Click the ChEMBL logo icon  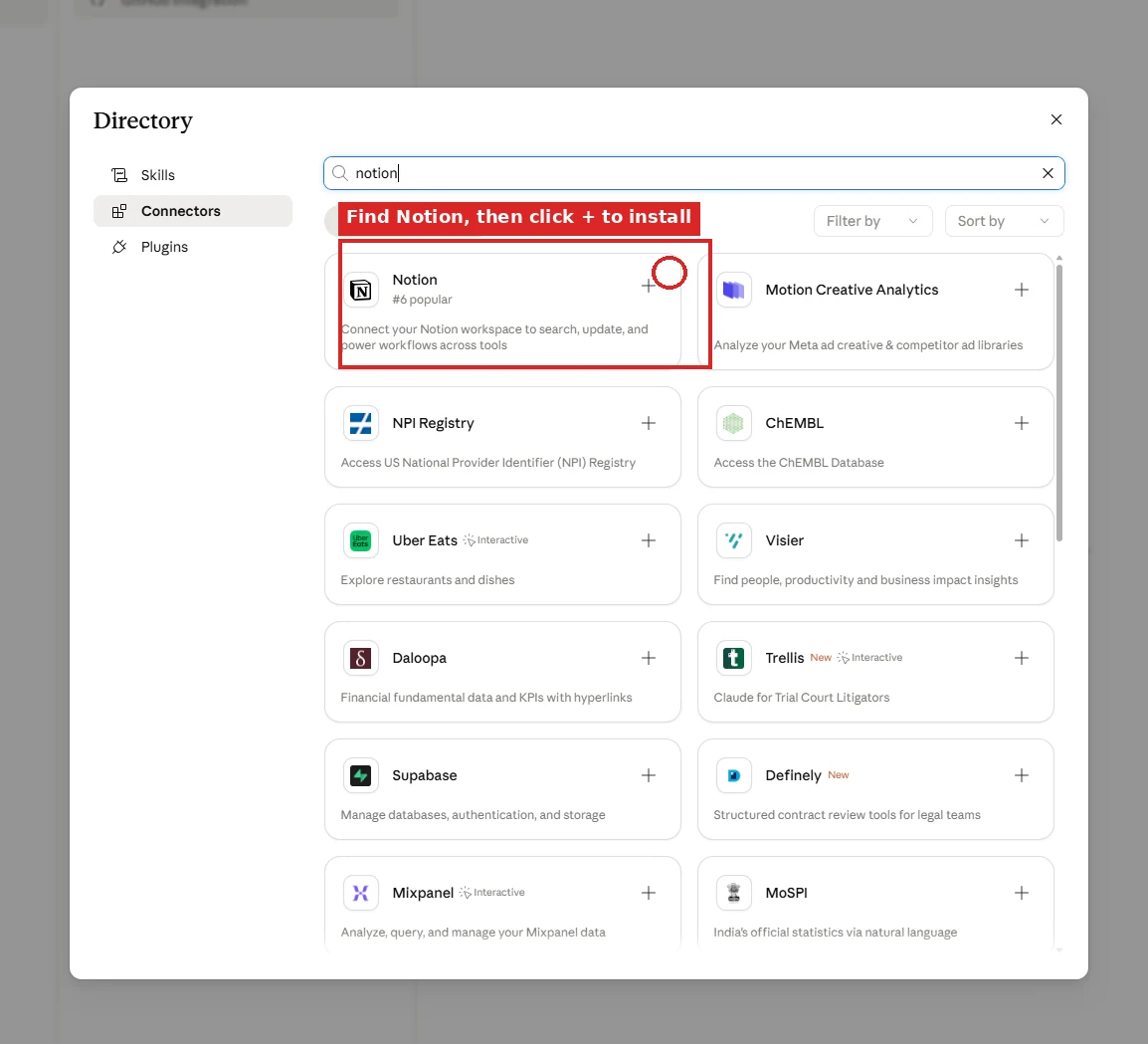[733, 423]
